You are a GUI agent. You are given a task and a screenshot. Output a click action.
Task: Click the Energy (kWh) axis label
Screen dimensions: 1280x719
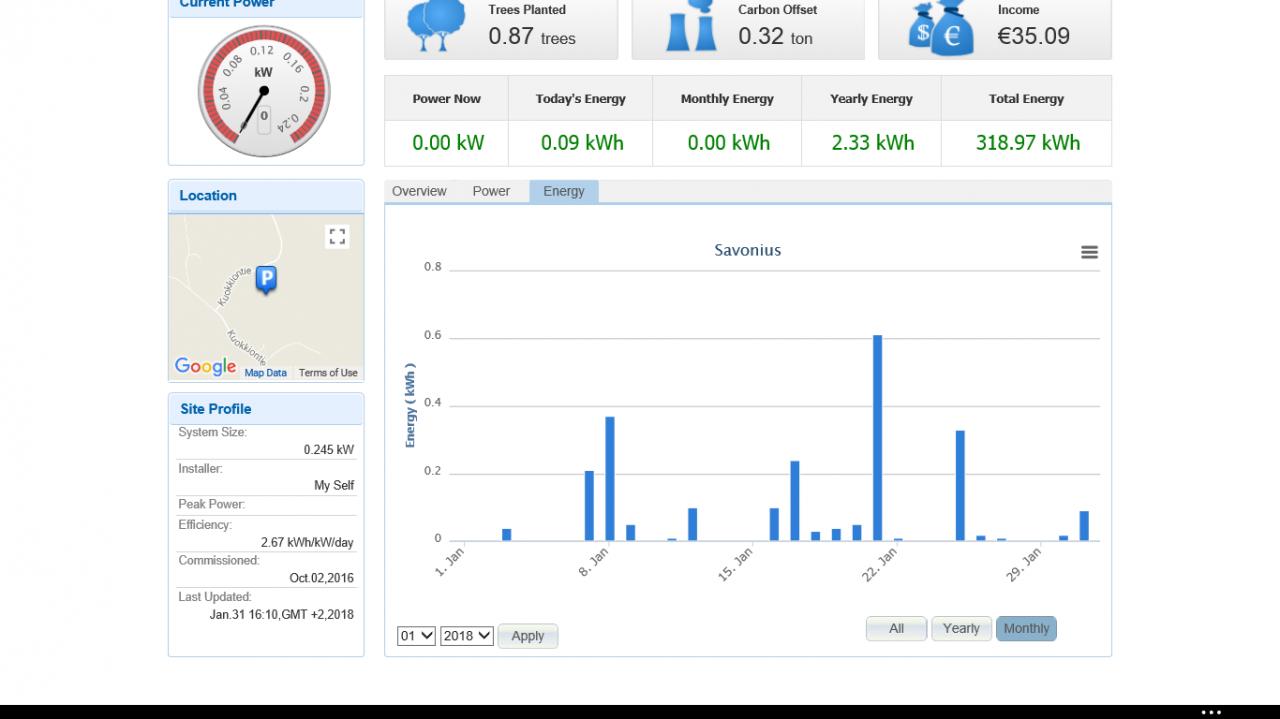[x=410, y=405]
